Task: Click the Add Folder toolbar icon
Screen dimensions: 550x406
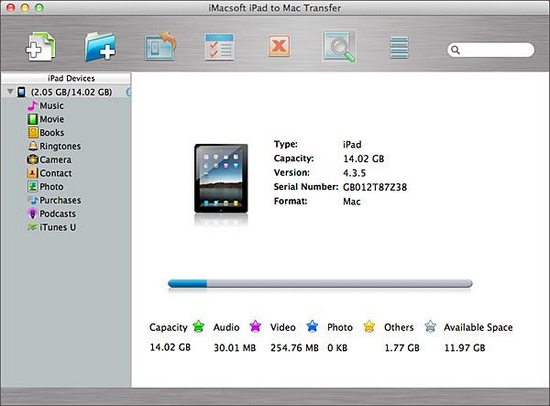Action: pyautogui.click(x=100, y=47)
